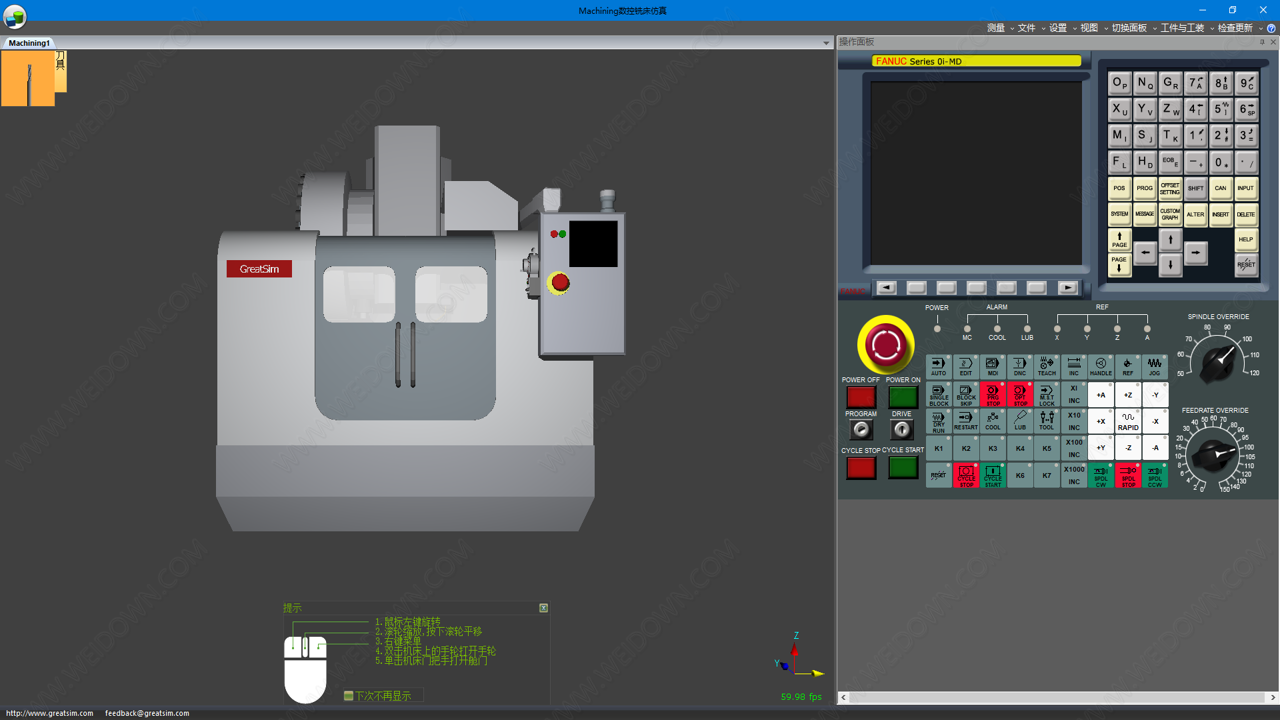1280x720 pixels.
Task: Click cursor right arrow key on keypad
Action: coord(1196,253)
